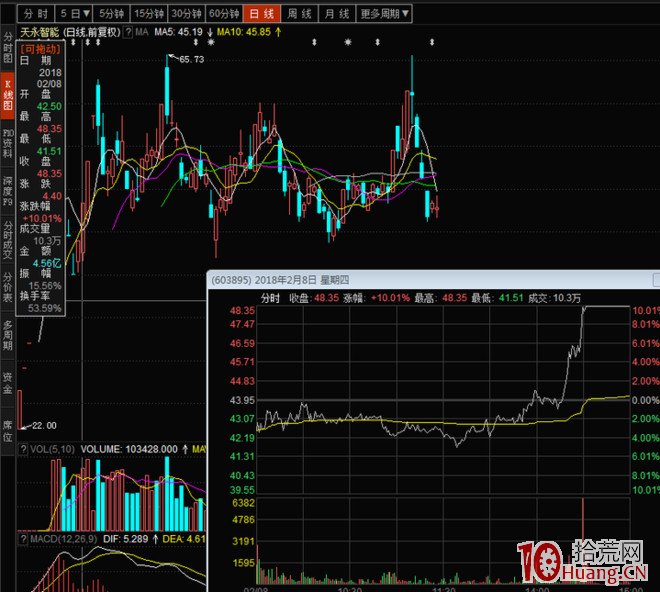Switch to the 周线 period tab
660x592 pixels.
(300, 14)
